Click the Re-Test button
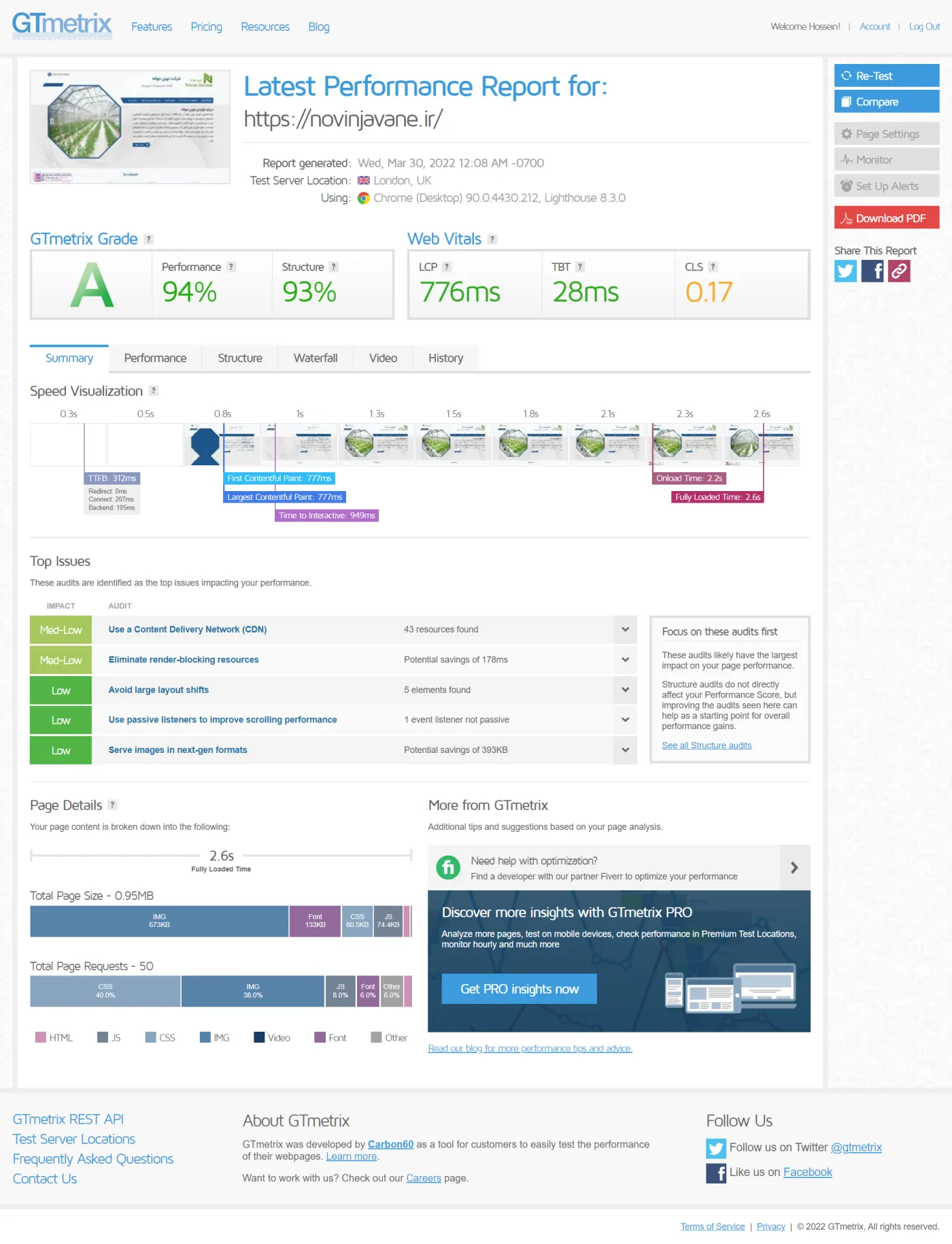The height and width of the screenshot is (1244, 952). (x=887, y=76)
